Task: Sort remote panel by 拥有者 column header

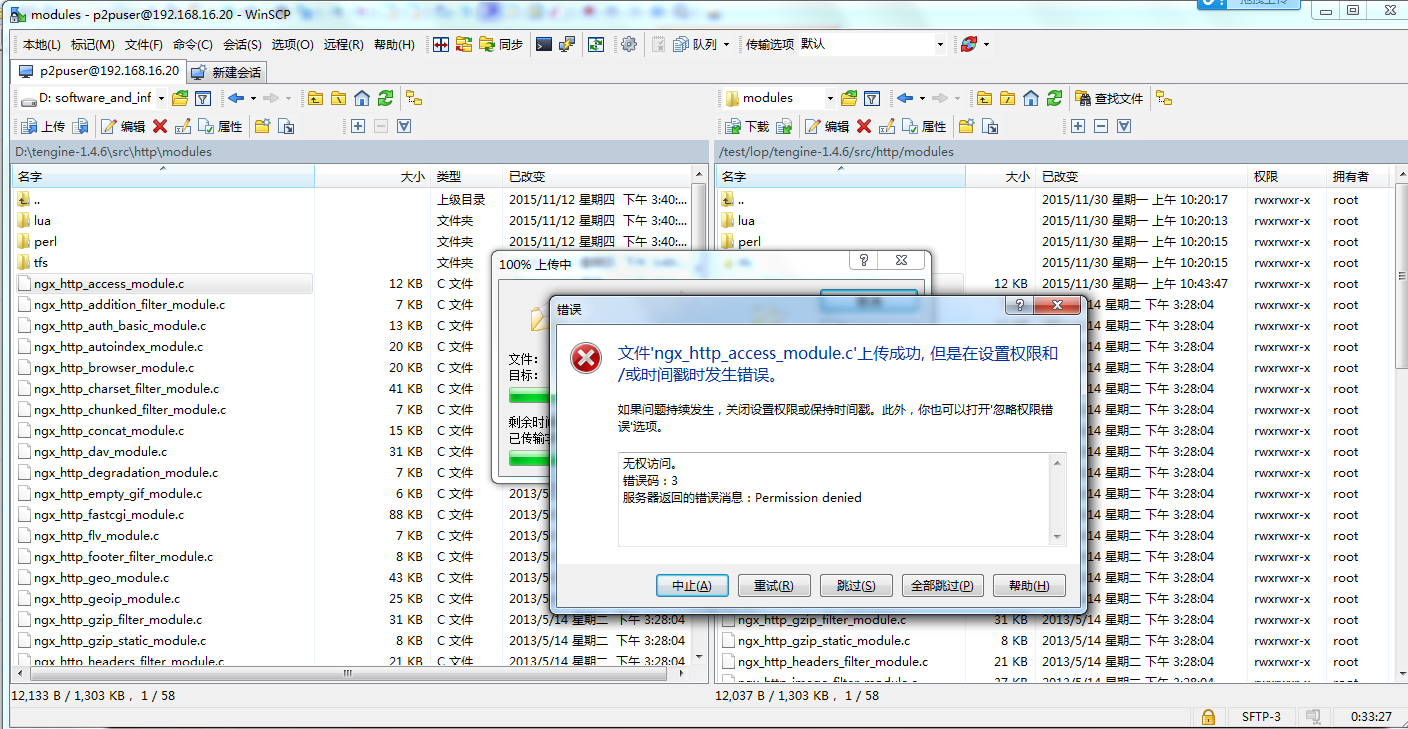Action: point(1358,176)
